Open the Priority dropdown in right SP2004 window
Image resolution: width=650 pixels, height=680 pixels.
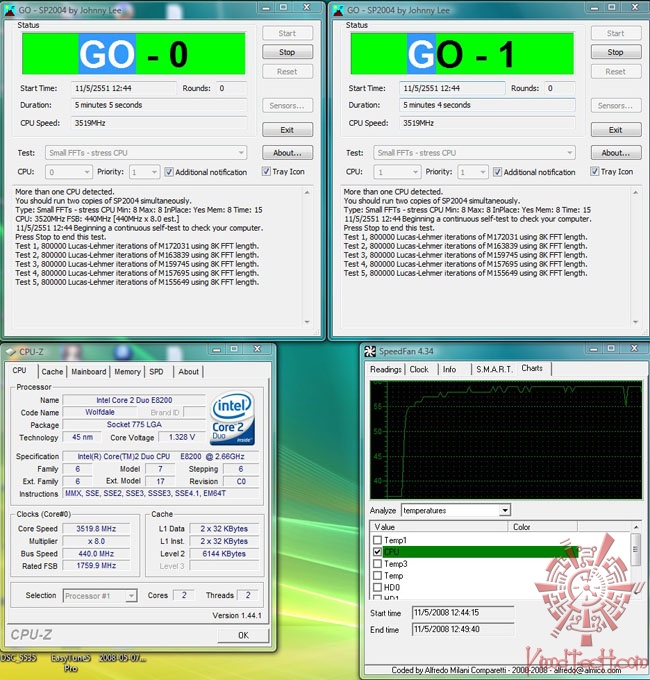click(x=473, y=172)
